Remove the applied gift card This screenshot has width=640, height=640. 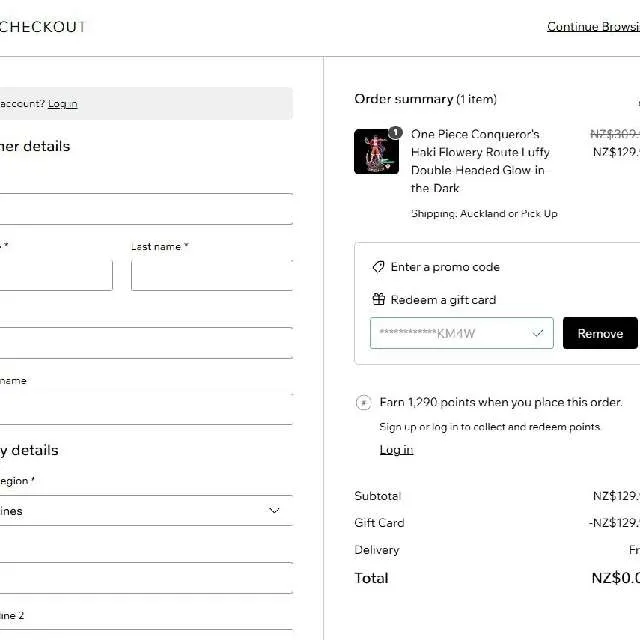(x=600, y=333)
